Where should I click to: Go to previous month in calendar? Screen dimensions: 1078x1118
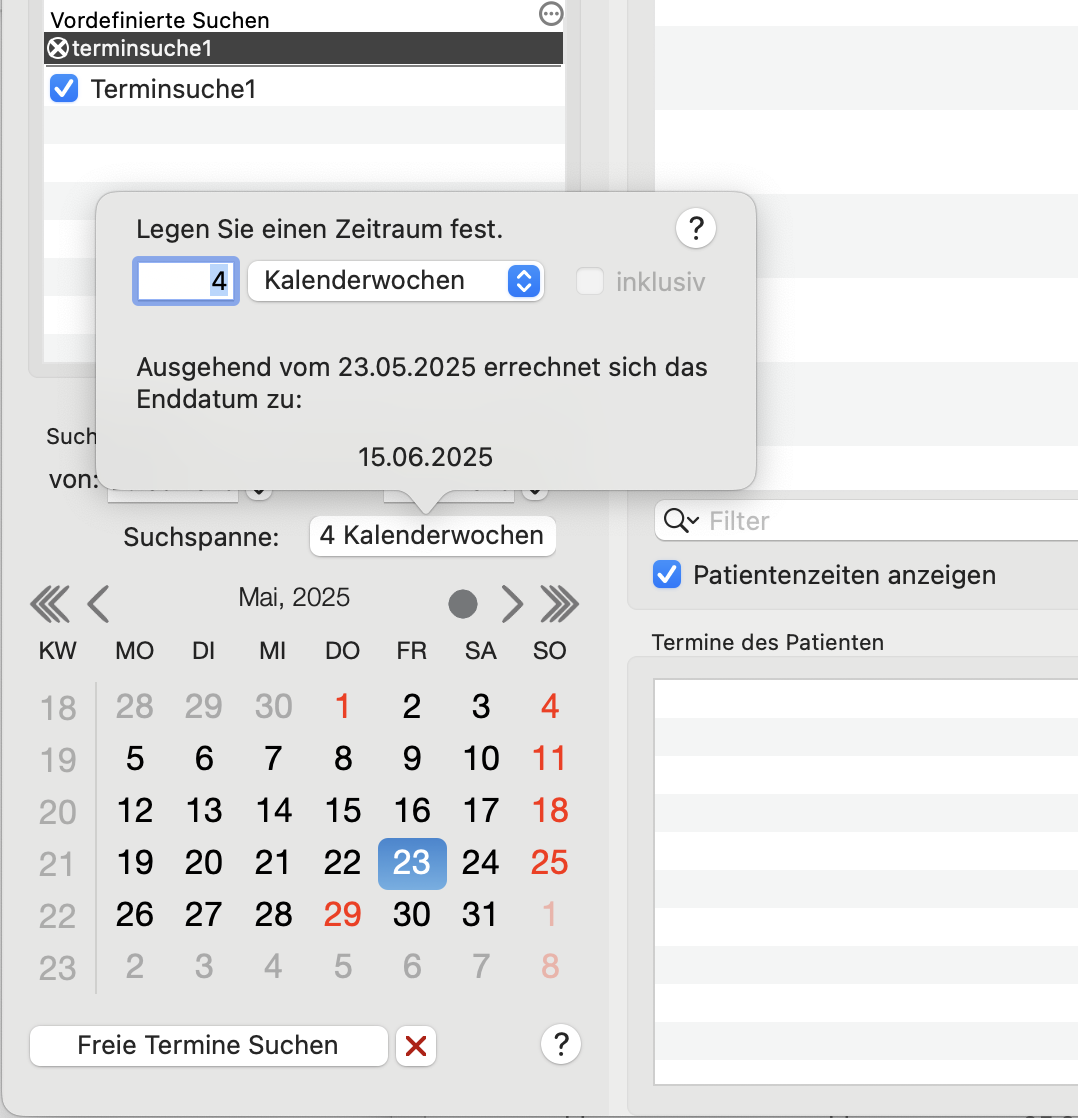tap(98, 604)
